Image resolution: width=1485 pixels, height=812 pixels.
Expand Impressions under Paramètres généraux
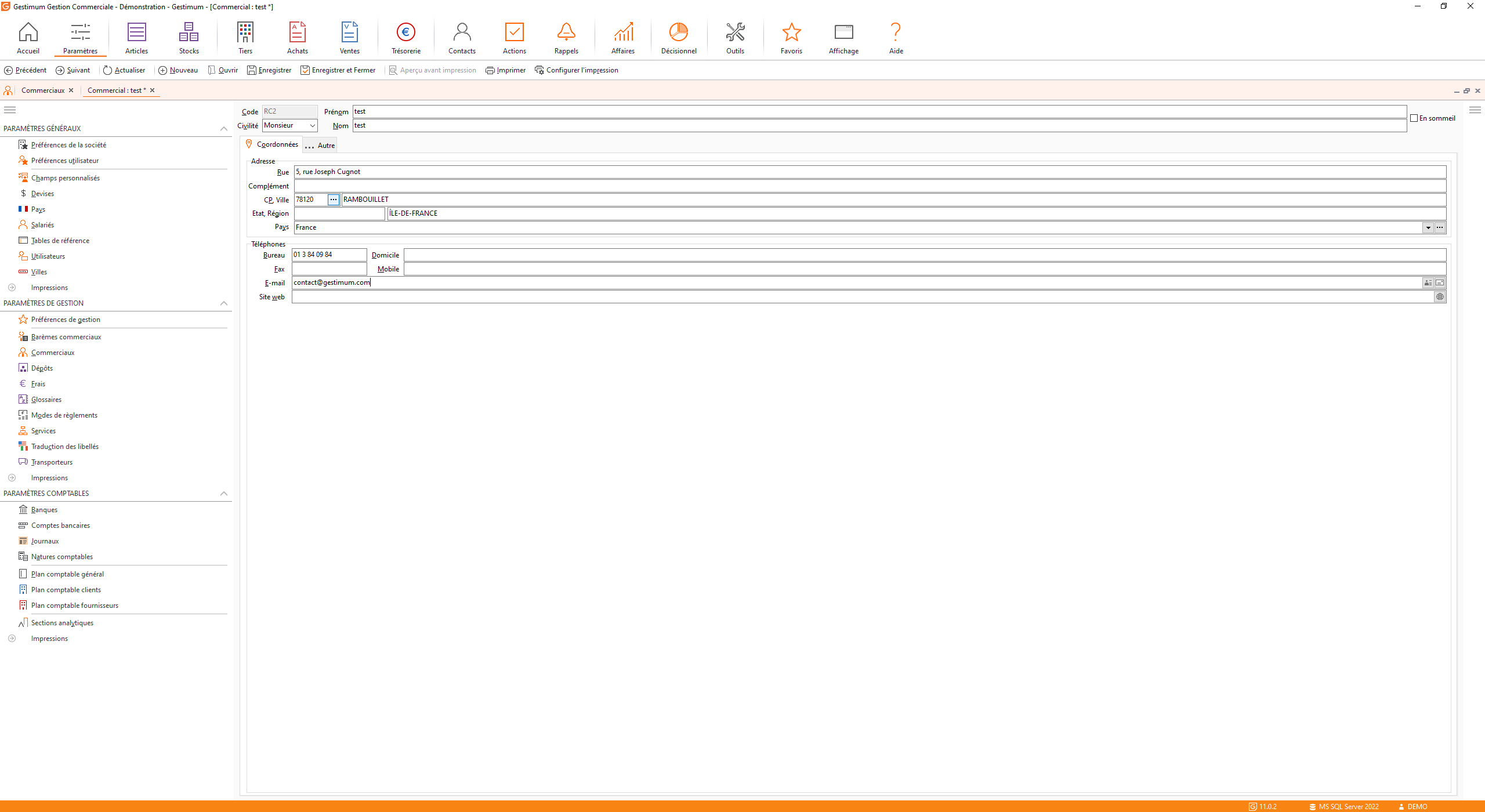pyautogui.click(x=12, y=288)
